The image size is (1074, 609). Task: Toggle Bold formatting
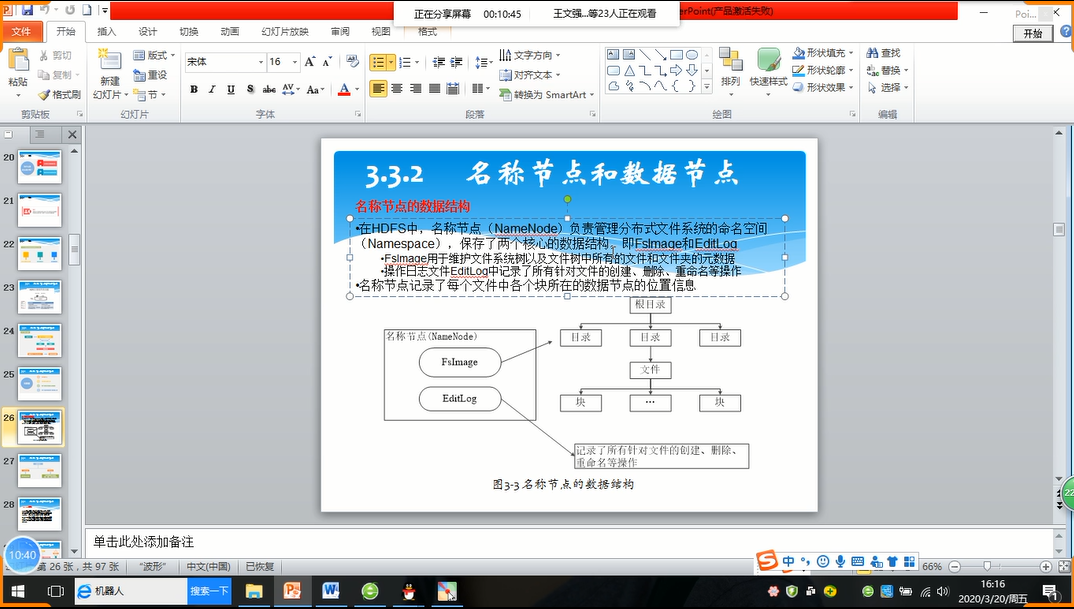pyautogui.click(x=194, y=89)
